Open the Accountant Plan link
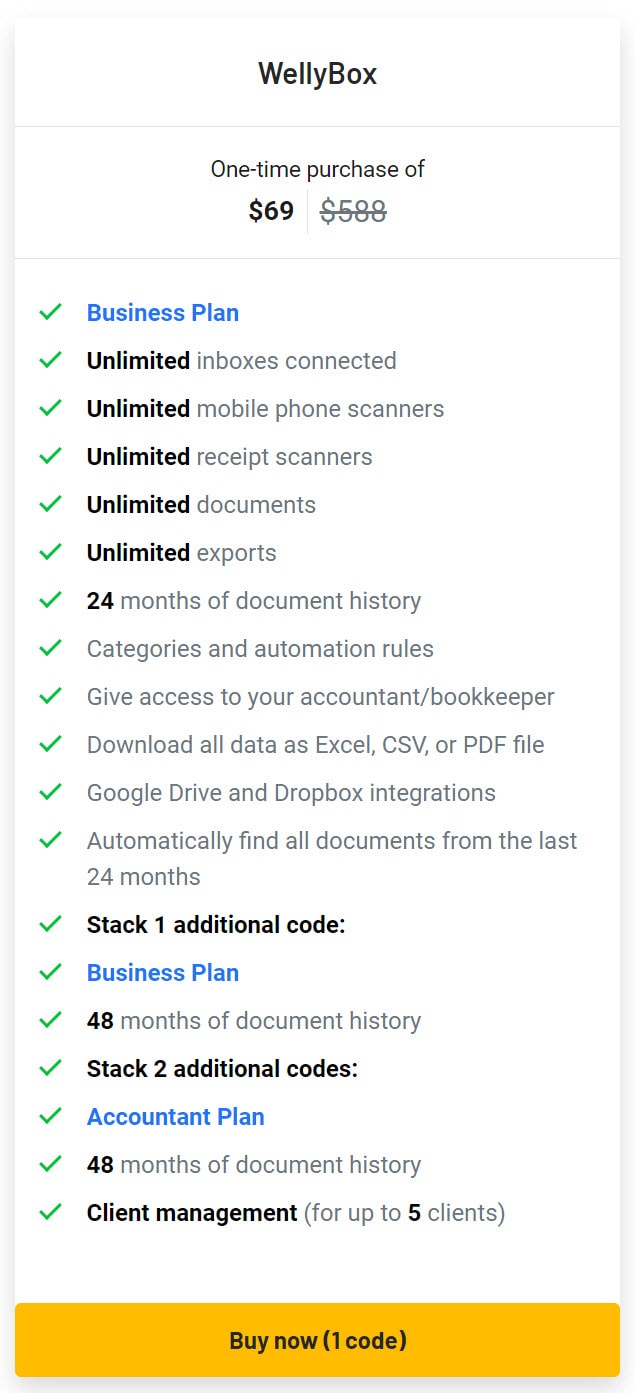 [176, 1117]
